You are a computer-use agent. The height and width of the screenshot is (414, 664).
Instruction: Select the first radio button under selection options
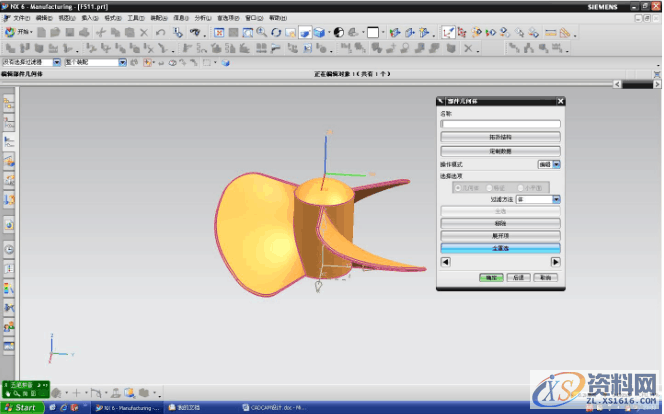[x=459, y=188]
